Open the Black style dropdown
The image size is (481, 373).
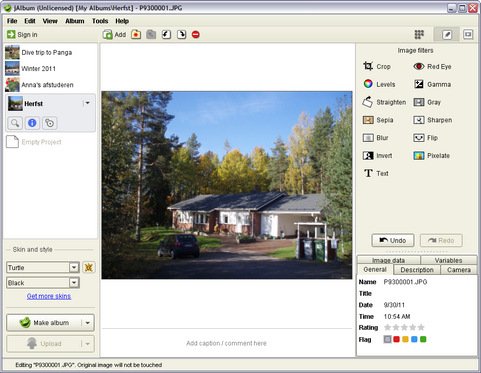click(x=74, y=283)
